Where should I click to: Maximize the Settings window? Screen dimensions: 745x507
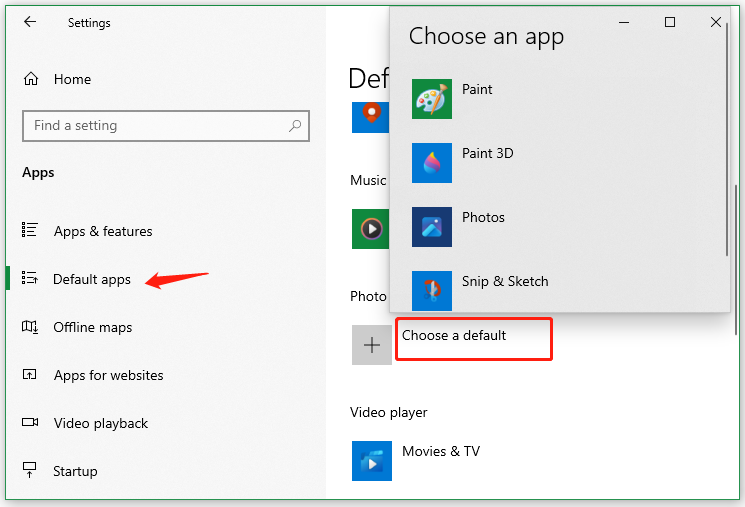point(669,22)
